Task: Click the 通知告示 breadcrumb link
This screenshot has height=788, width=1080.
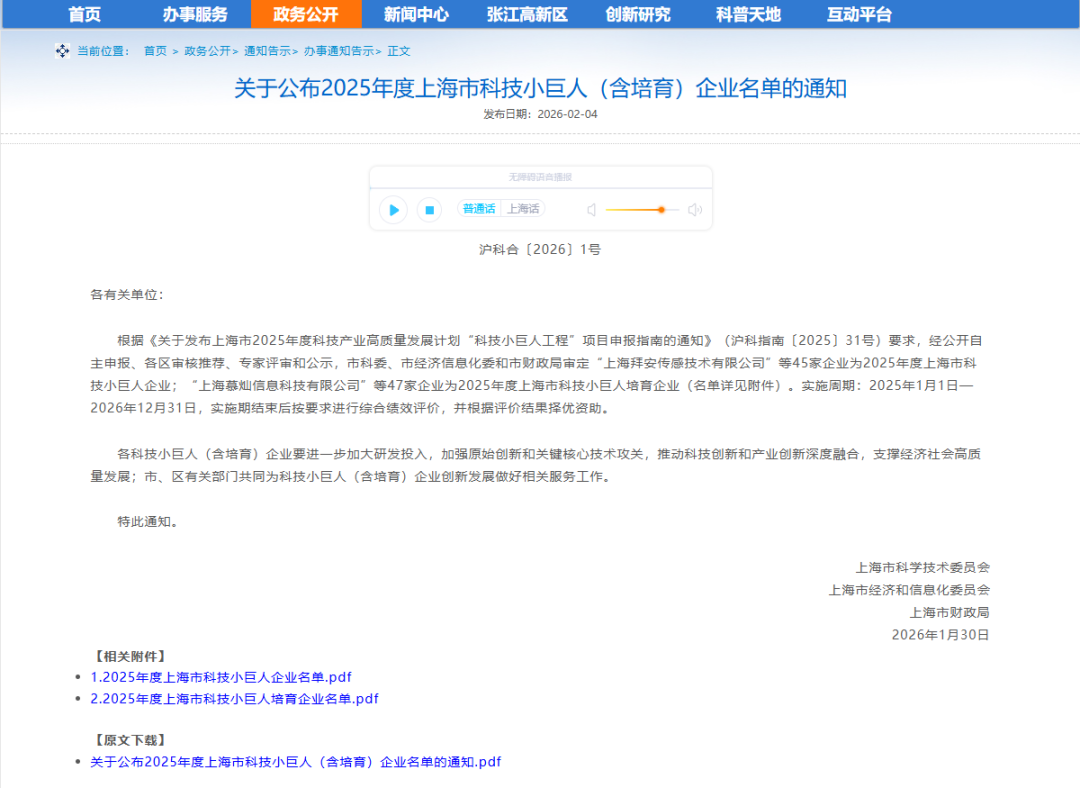Action: [266, 51]
